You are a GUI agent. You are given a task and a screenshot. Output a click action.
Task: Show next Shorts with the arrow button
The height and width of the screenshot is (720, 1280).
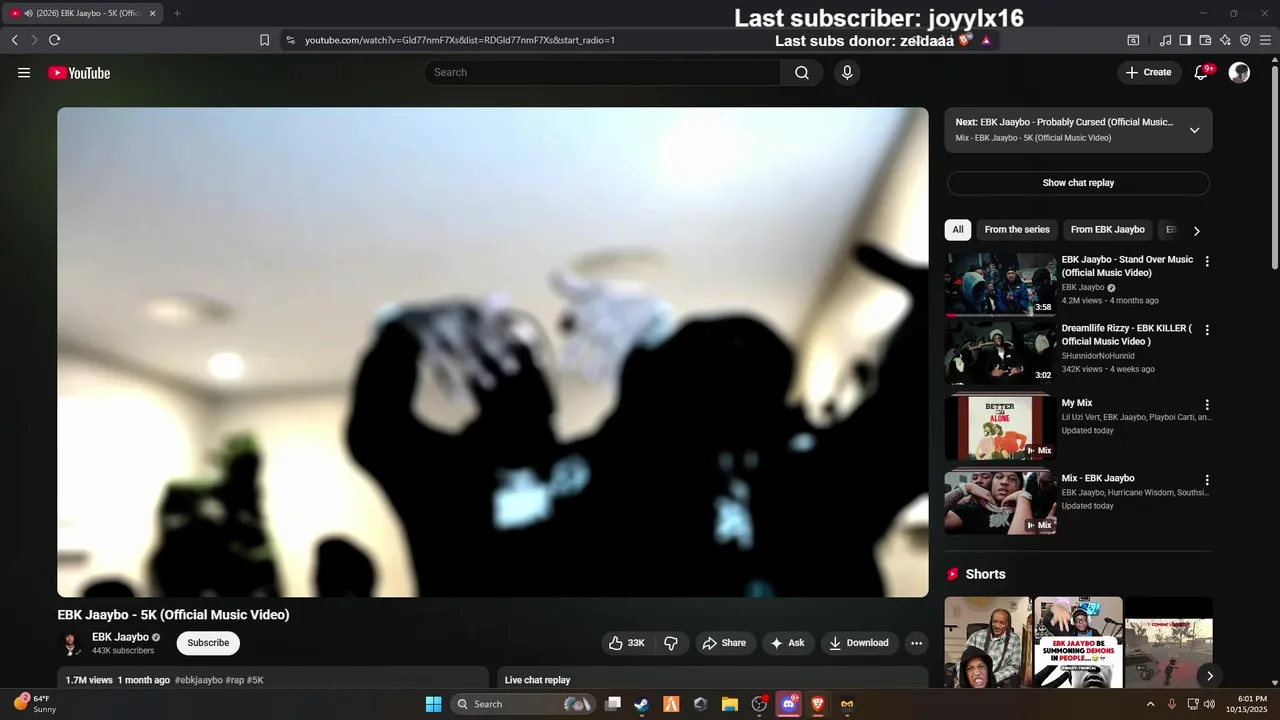pyautogui.click(x=1209, y=676)
